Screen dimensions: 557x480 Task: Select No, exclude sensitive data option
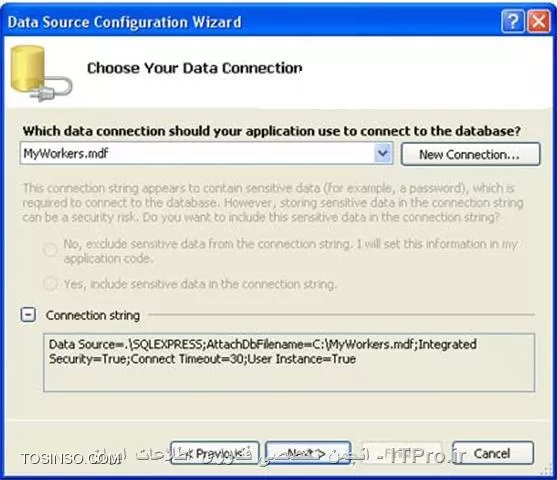click(50, 249)
